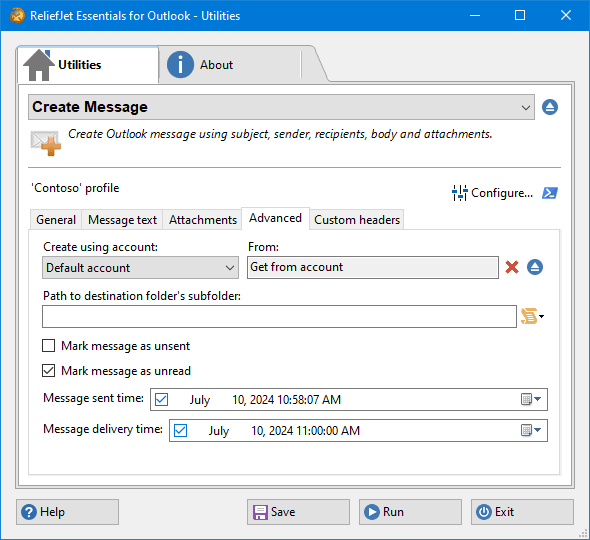The image size is (590, 540).
Task: Click the red X to clear From field
Action: [512, 267]
